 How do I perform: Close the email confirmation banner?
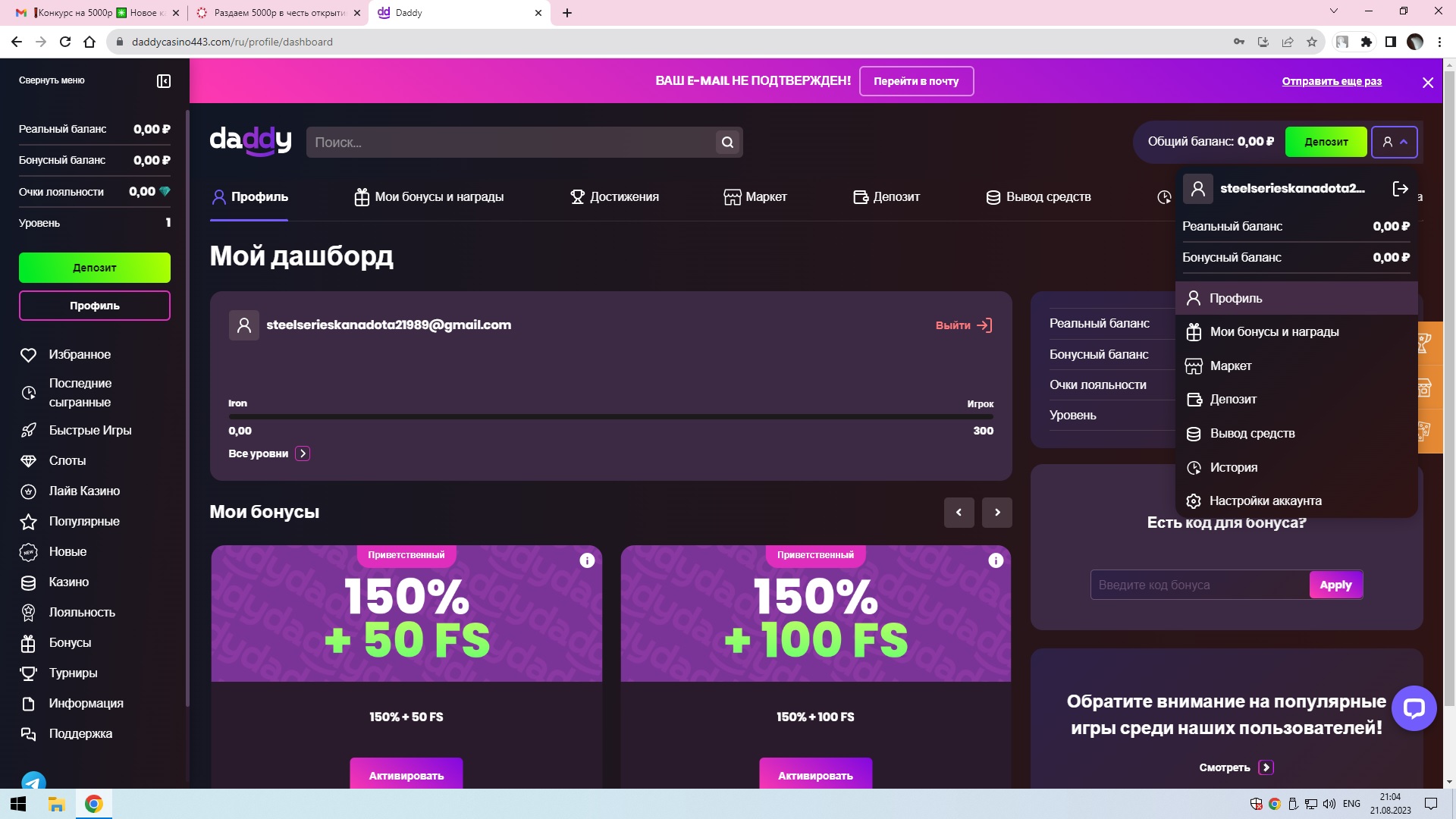(x=1428, y=82)
